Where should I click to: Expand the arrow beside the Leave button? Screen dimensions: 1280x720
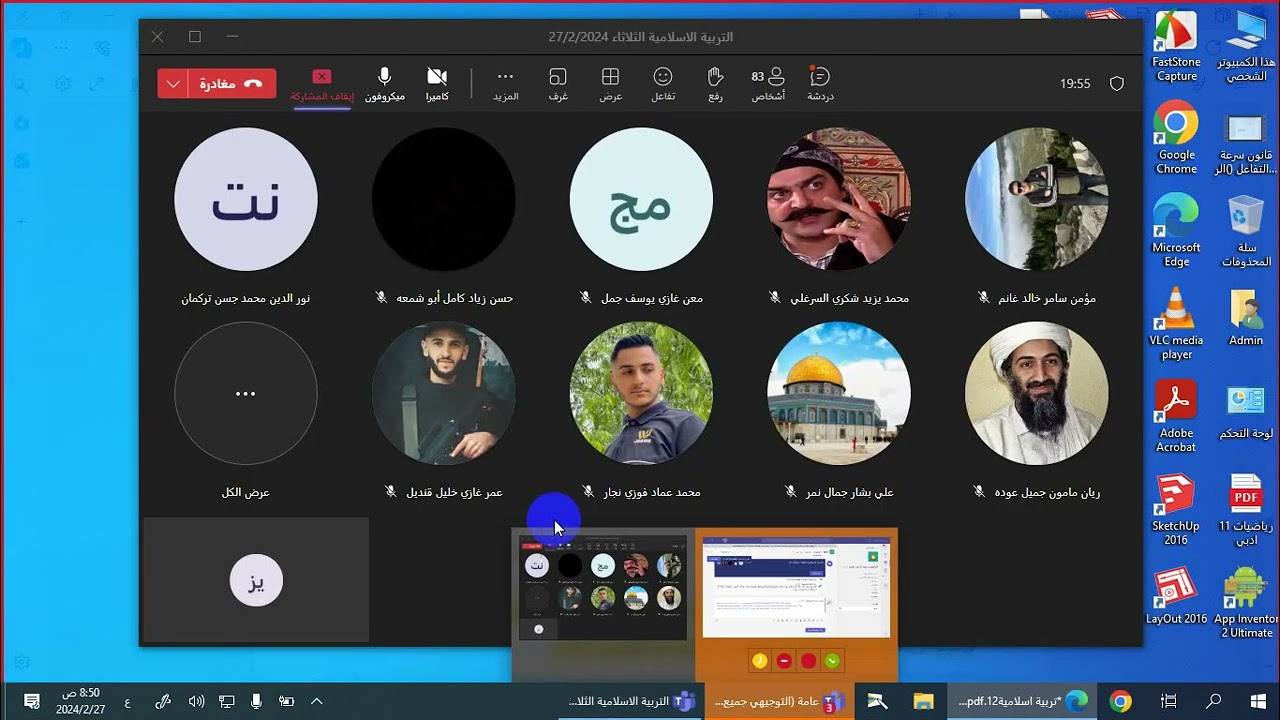click(173, 84)
